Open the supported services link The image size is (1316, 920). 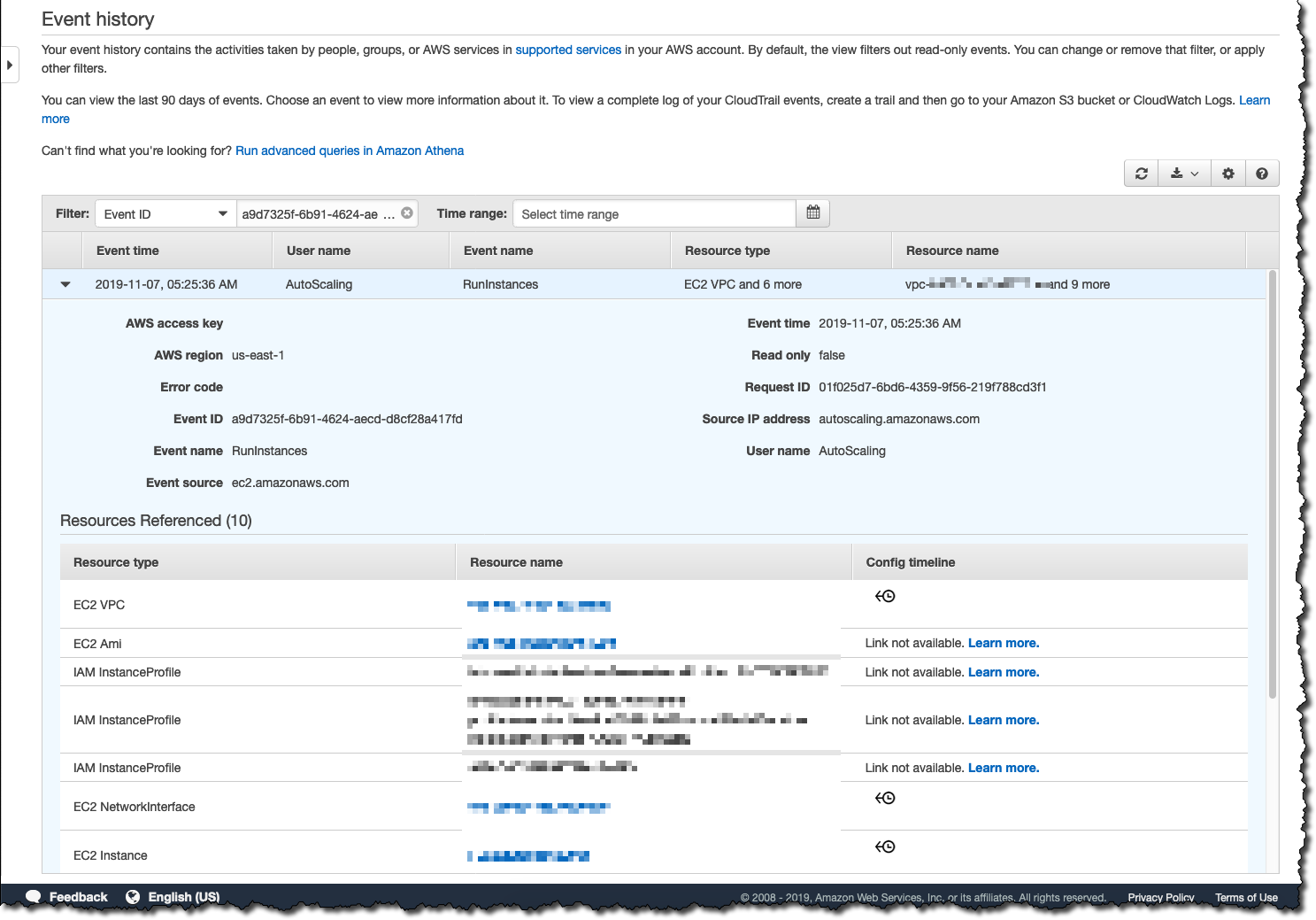click(x=568, y=50)
